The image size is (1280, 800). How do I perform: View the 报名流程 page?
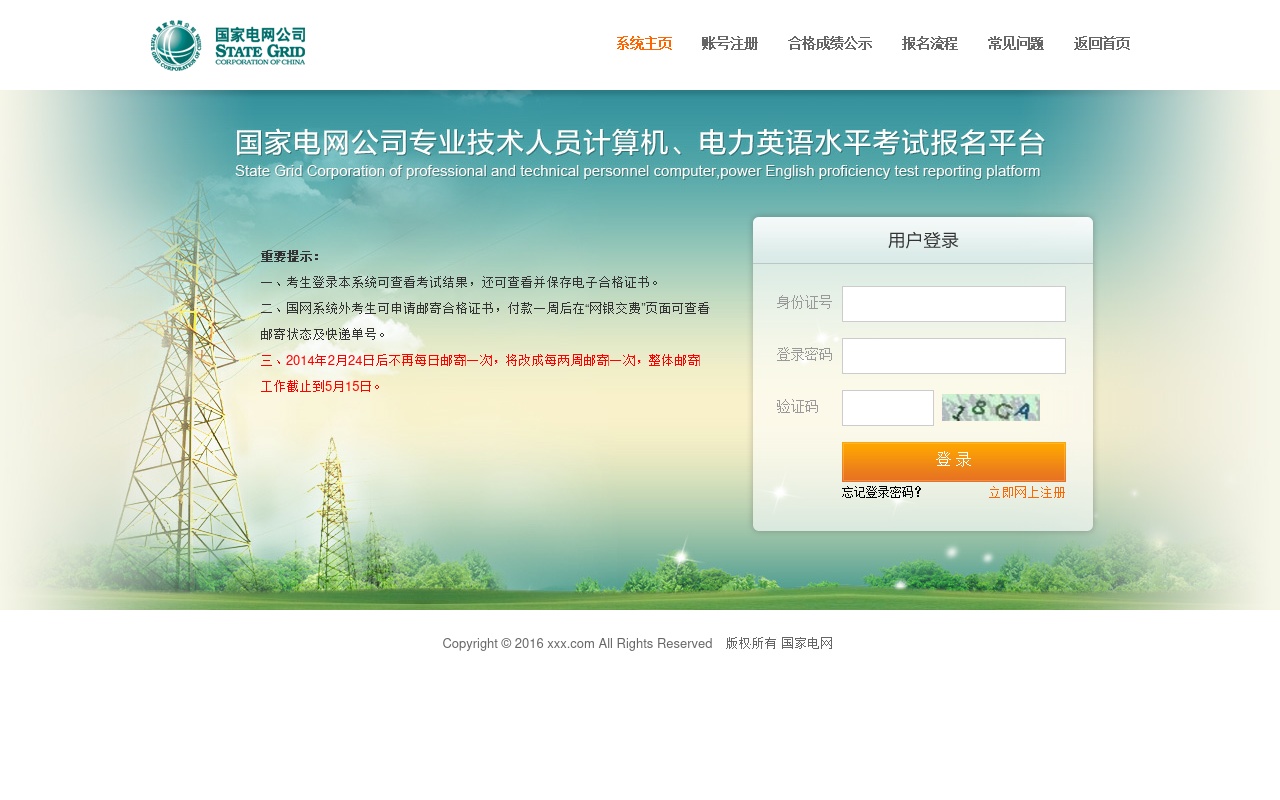click(930, 44)
